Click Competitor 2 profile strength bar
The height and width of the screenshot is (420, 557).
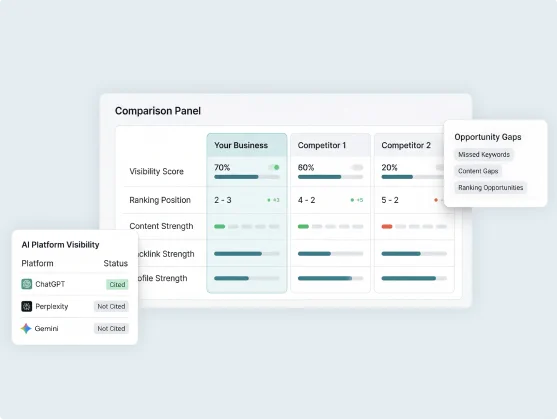pyautogui.click(x=414, y=278)
